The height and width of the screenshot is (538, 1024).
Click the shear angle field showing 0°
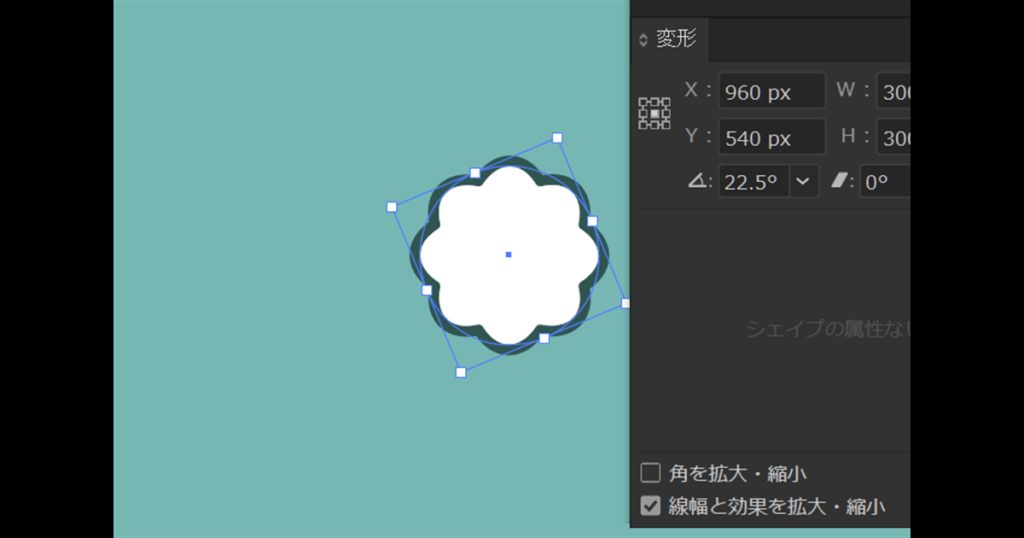(885, 182)
